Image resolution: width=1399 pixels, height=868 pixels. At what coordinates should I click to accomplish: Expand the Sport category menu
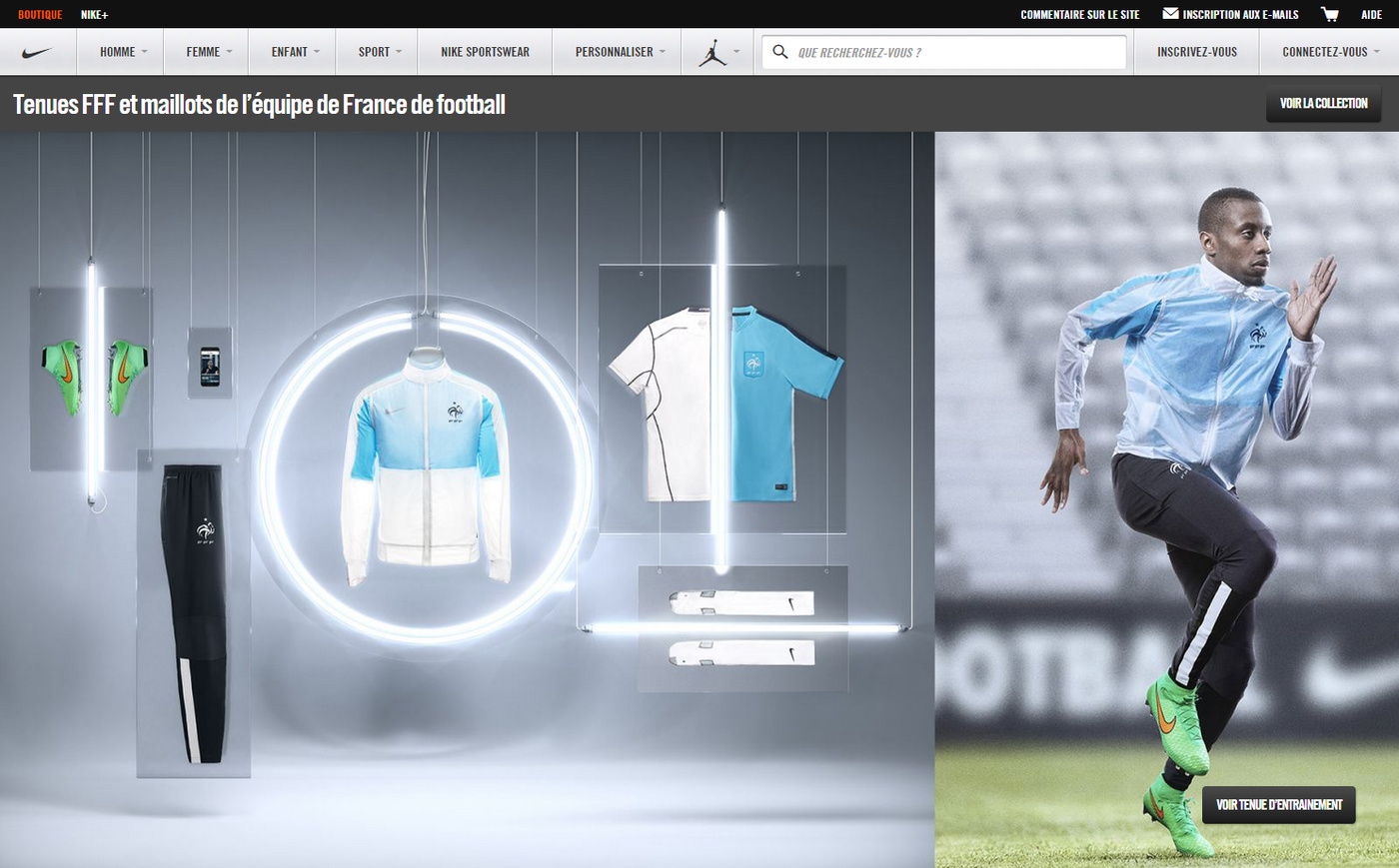(380, 52)
